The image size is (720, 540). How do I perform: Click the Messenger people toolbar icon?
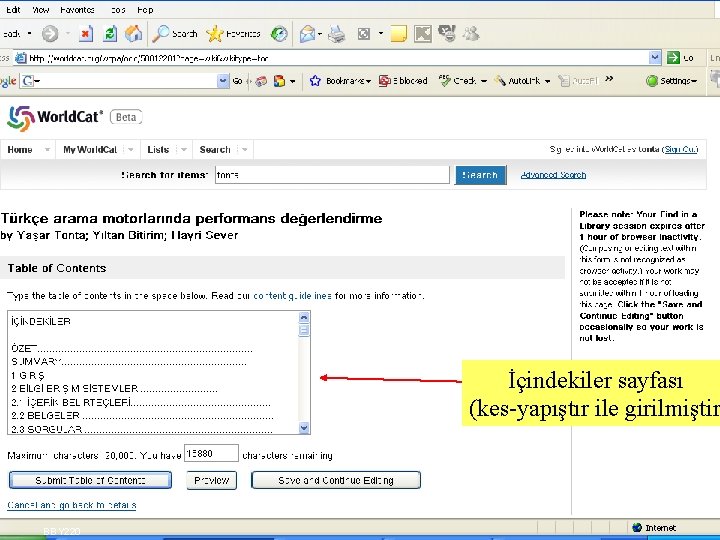(471, 34)
